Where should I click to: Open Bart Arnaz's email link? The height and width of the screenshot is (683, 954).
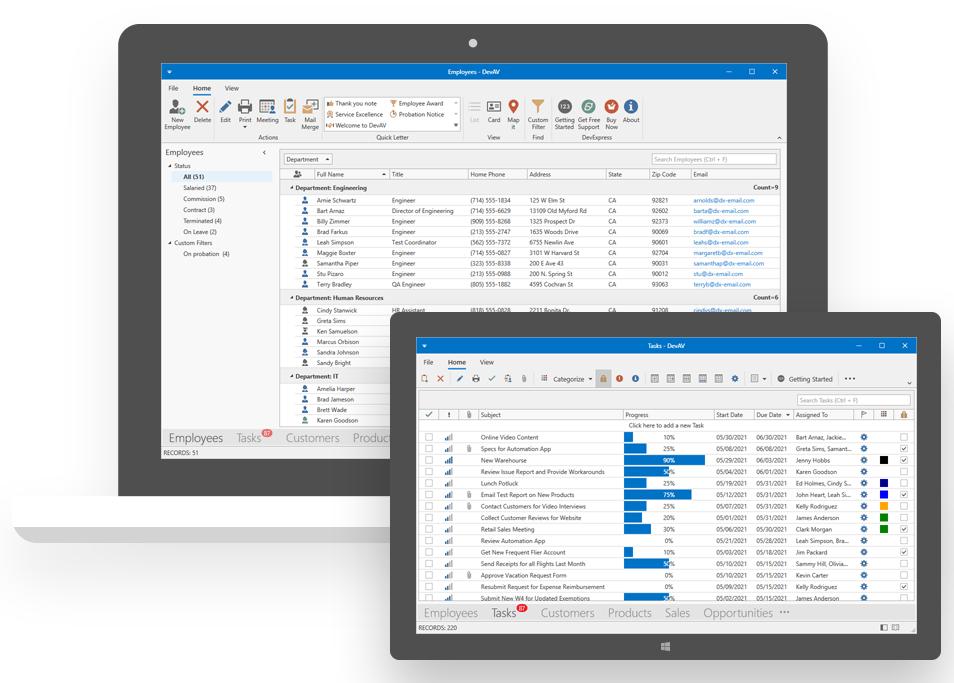tap(721, 211)
